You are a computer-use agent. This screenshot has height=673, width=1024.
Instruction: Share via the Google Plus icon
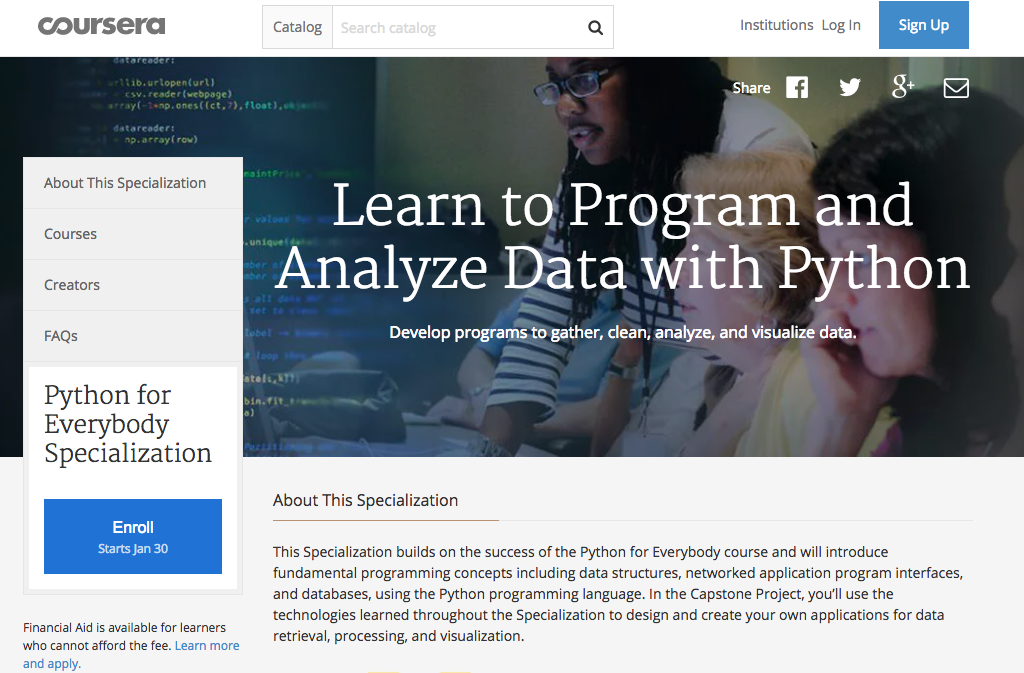coord(903,88)
